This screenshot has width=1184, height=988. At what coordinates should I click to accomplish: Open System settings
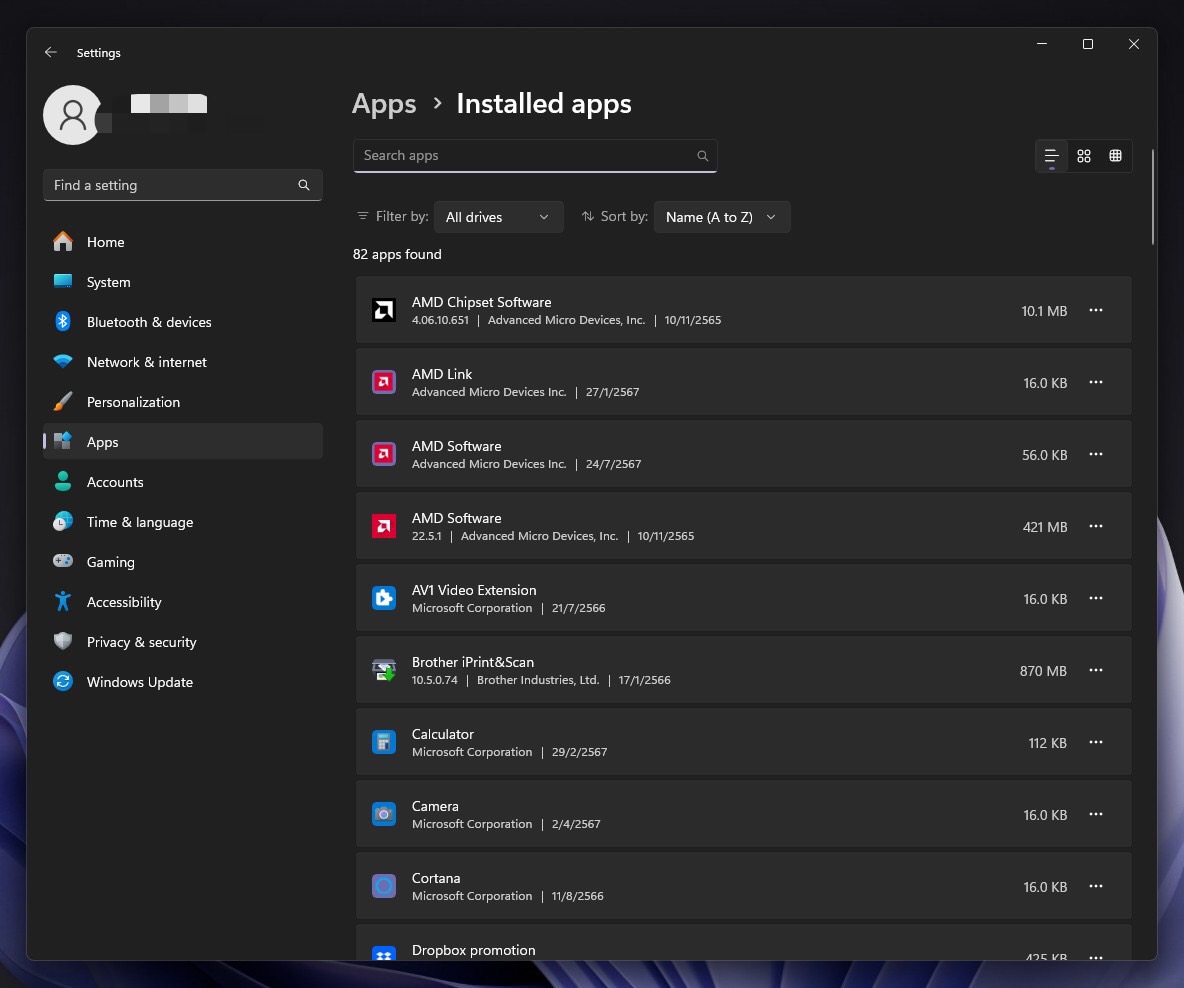[183, 282]
